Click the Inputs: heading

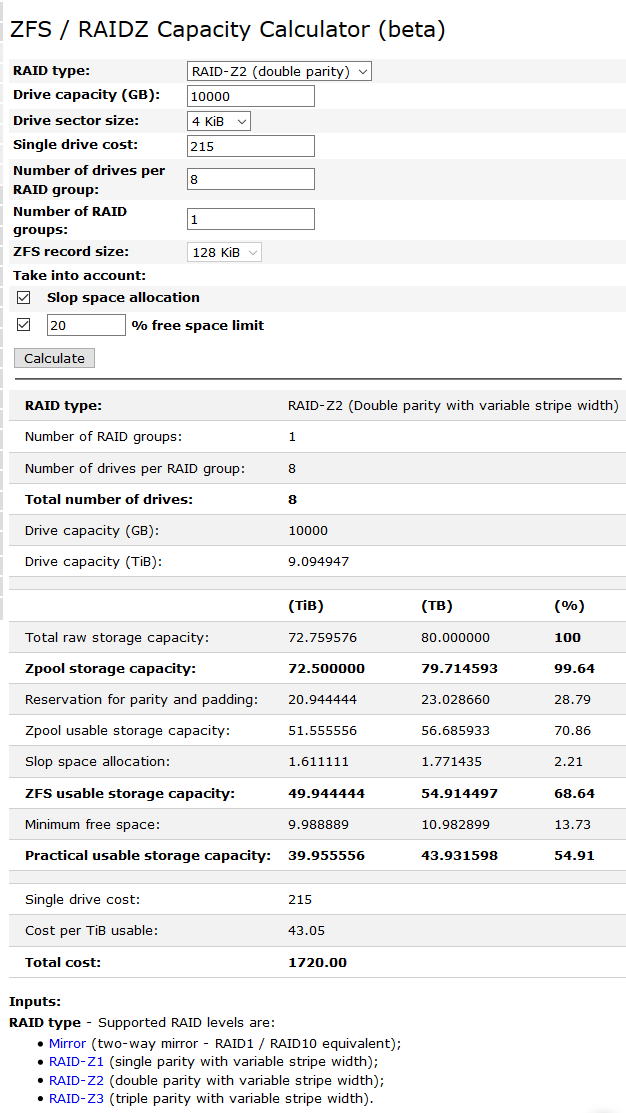tap(35, 1002)
